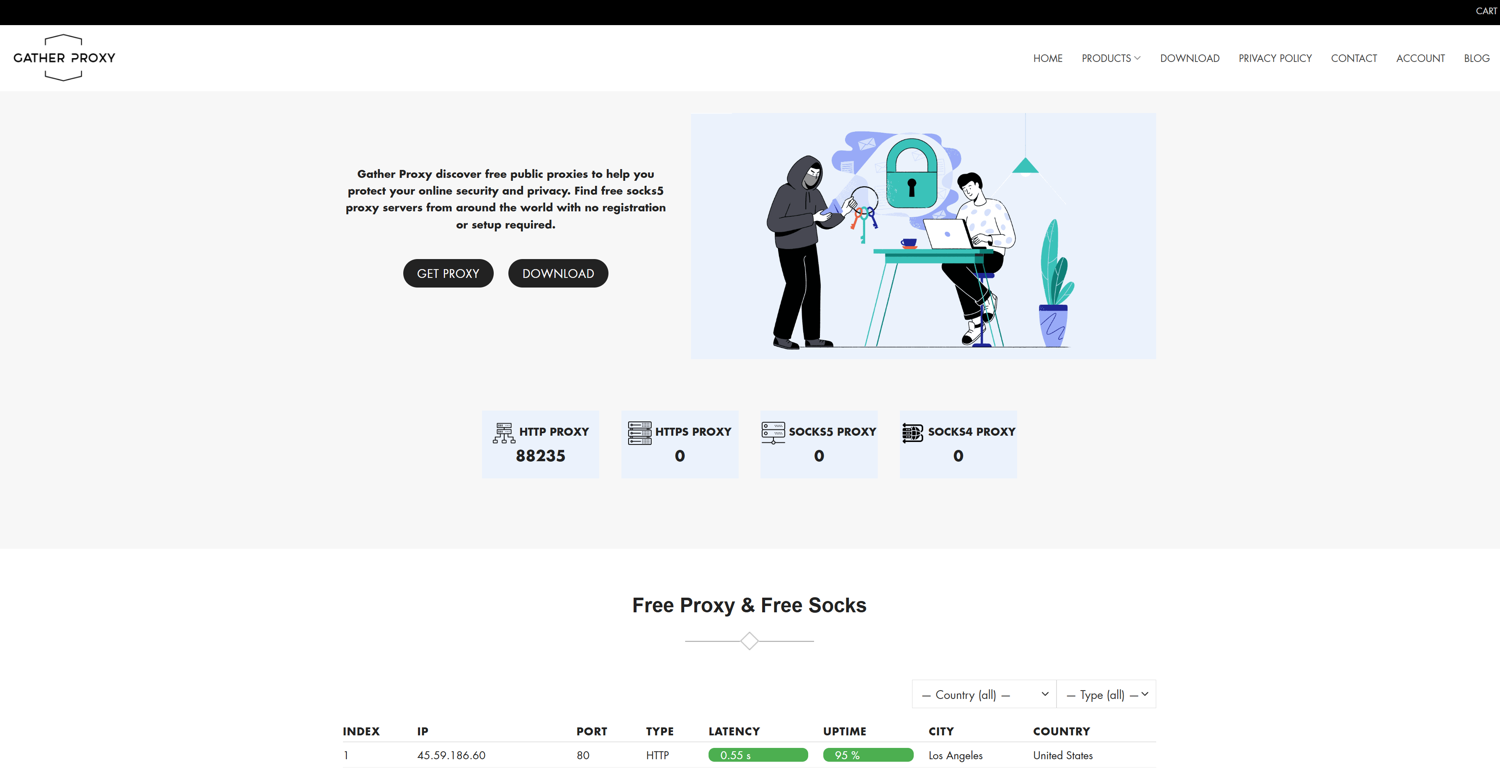Expand the PRODUCTS navigation menu
Screen dimensions: 1500x768
click(1110, 58)
